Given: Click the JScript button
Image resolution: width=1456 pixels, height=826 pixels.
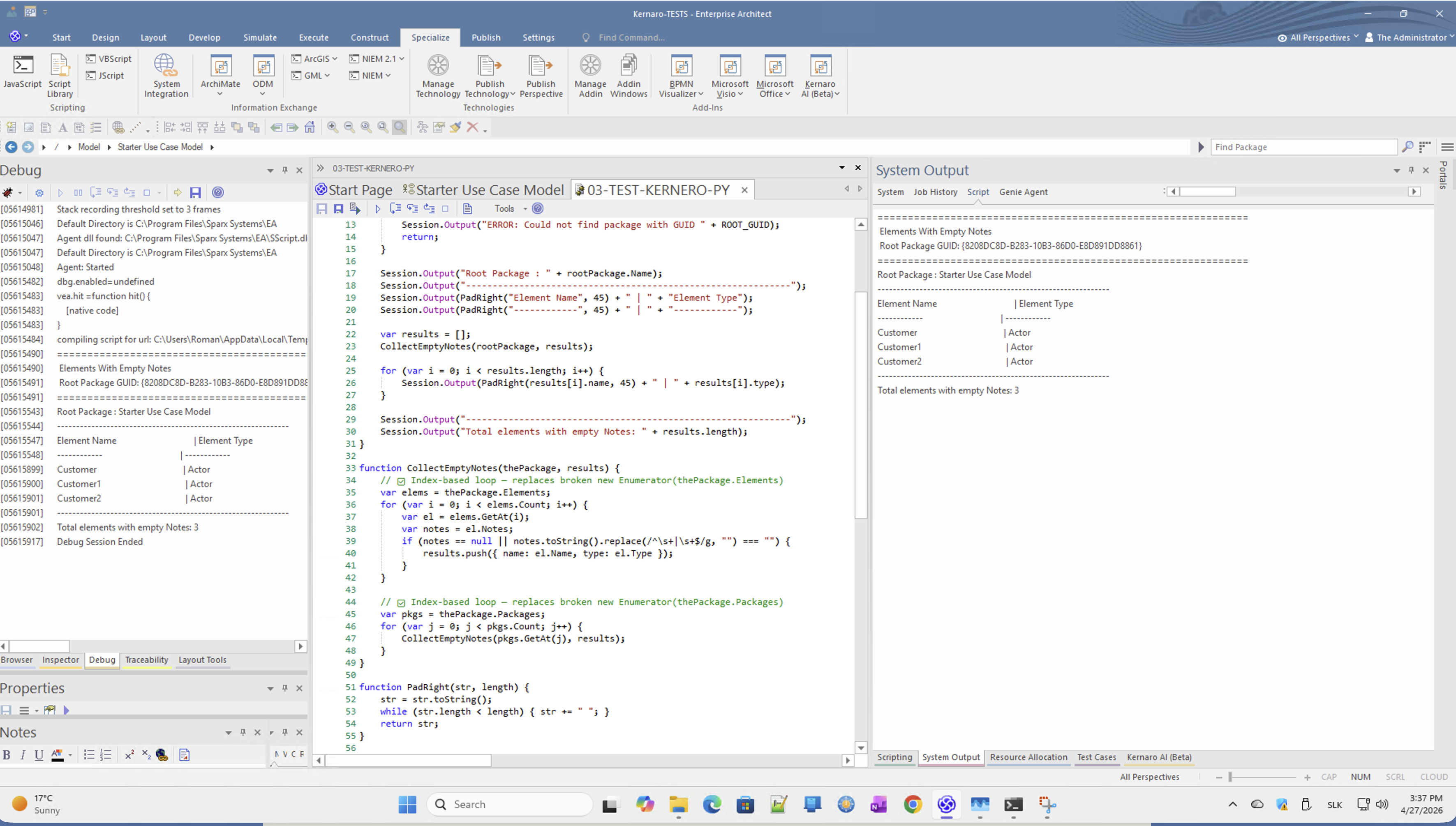Looking at the screenshot, I should click(105, 76).
